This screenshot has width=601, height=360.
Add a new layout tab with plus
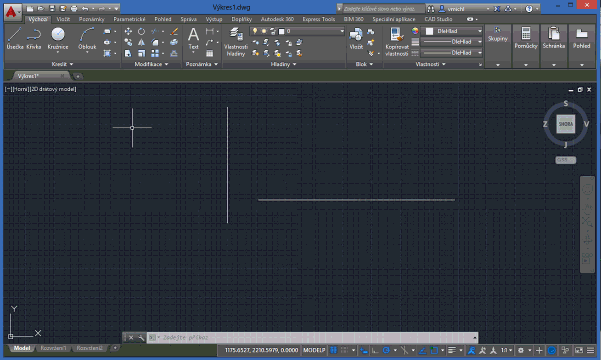[x=115, y=348]
